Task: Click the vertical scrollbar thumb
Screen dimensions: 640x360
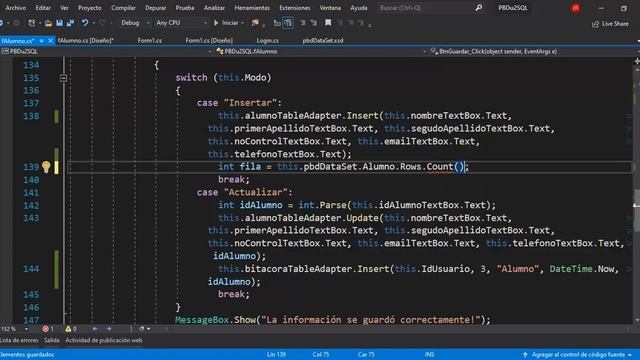Action: (x=636, y=210)
